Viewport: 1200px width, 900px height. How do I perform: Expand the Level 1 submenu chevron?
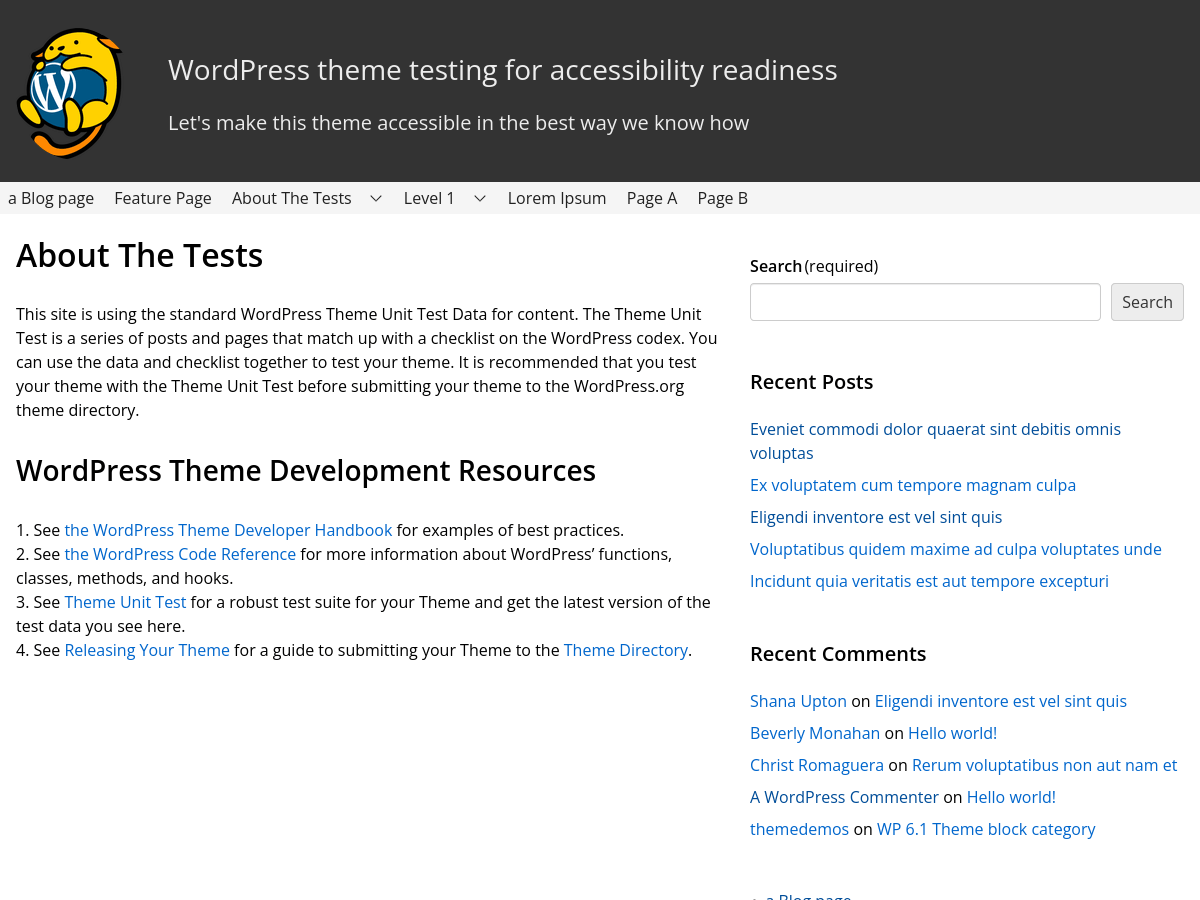click(x=480, y=198)
